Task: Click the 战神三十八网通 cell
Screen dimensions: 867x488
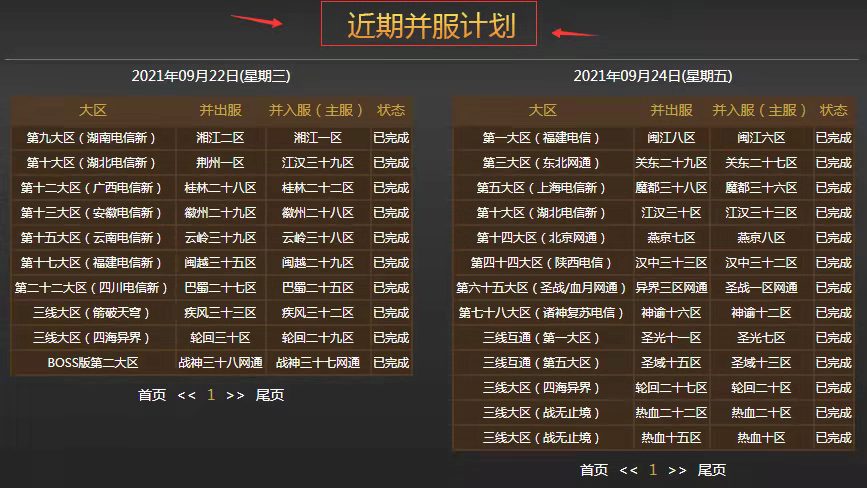Action: [x=220, y=363]
